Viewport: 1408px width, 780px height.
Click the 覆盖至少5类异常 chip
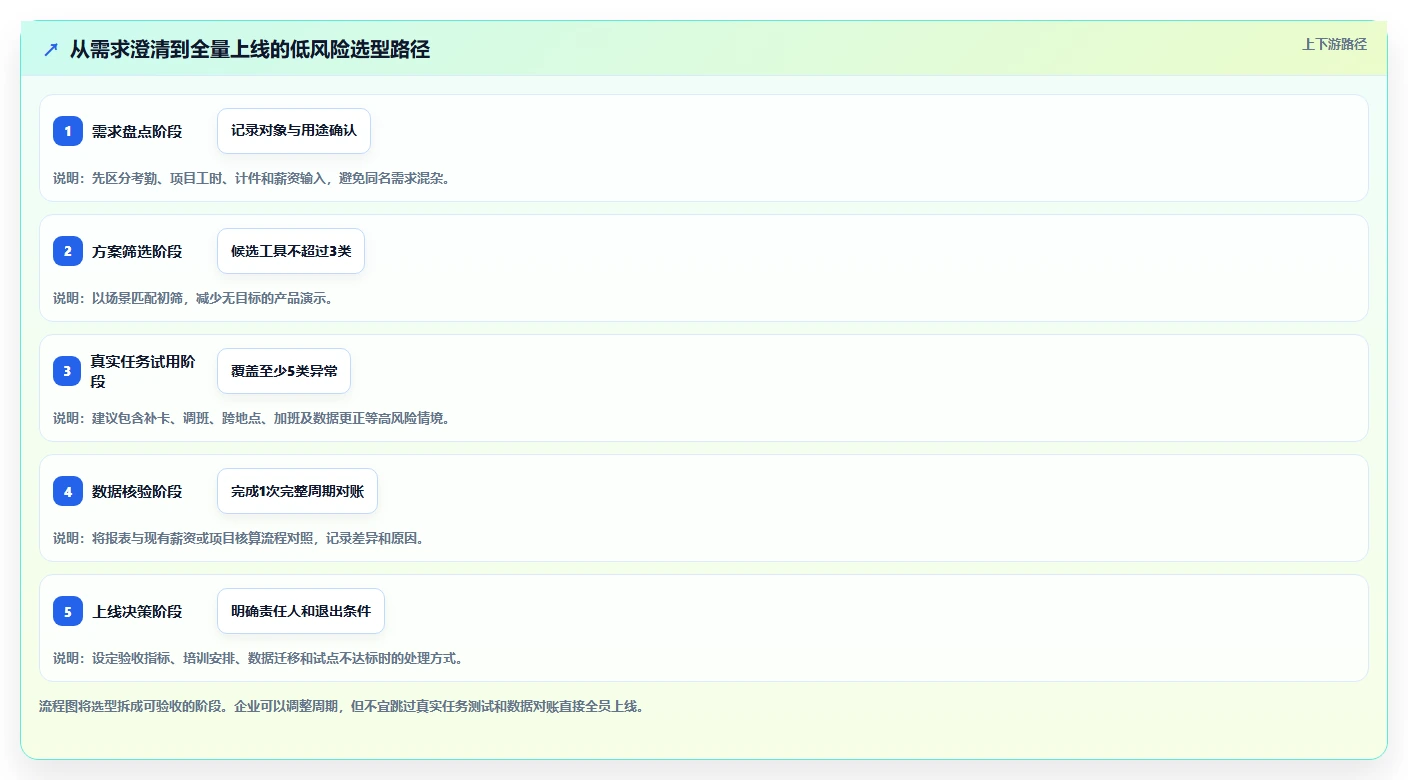284,371
